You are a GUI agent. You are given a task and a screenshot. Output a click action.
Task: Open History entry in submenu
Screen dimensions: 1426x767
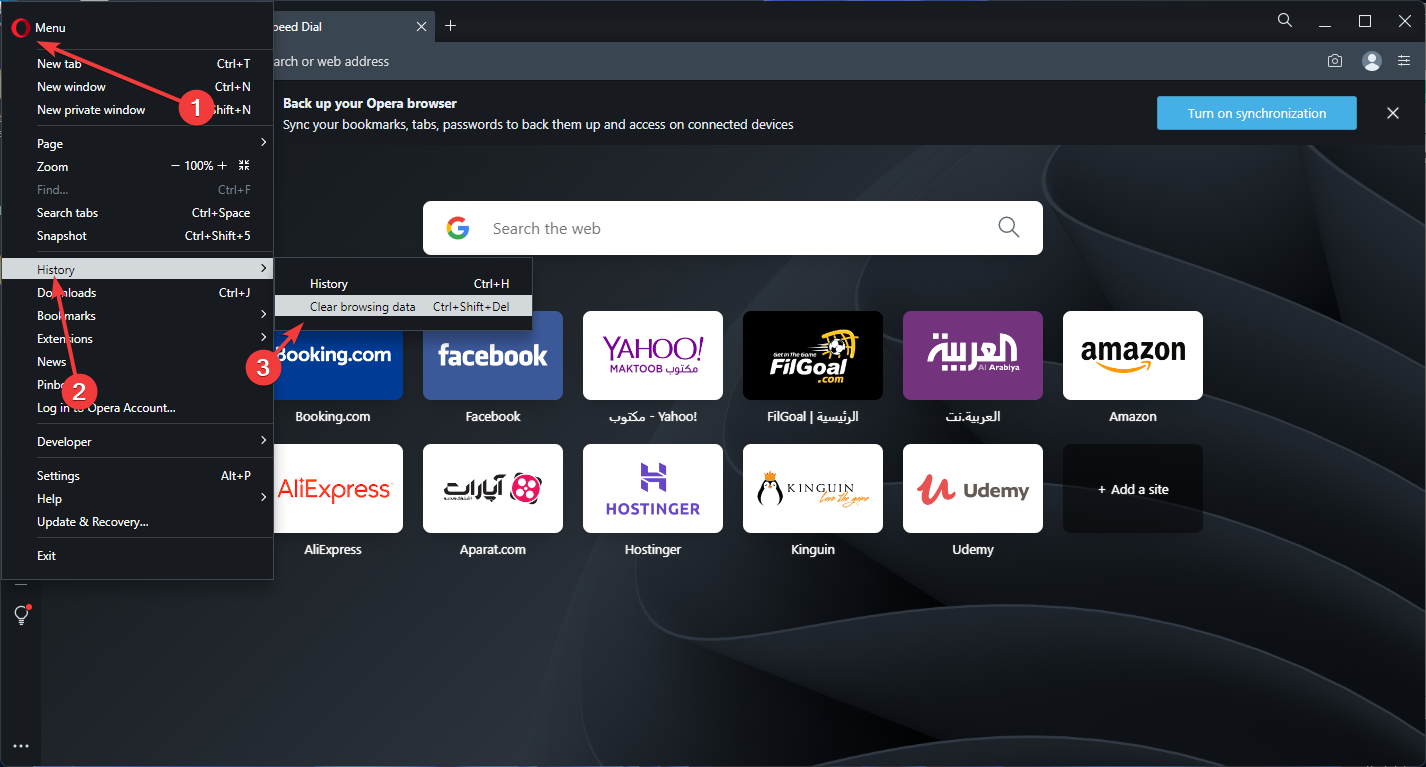(404, 284)
